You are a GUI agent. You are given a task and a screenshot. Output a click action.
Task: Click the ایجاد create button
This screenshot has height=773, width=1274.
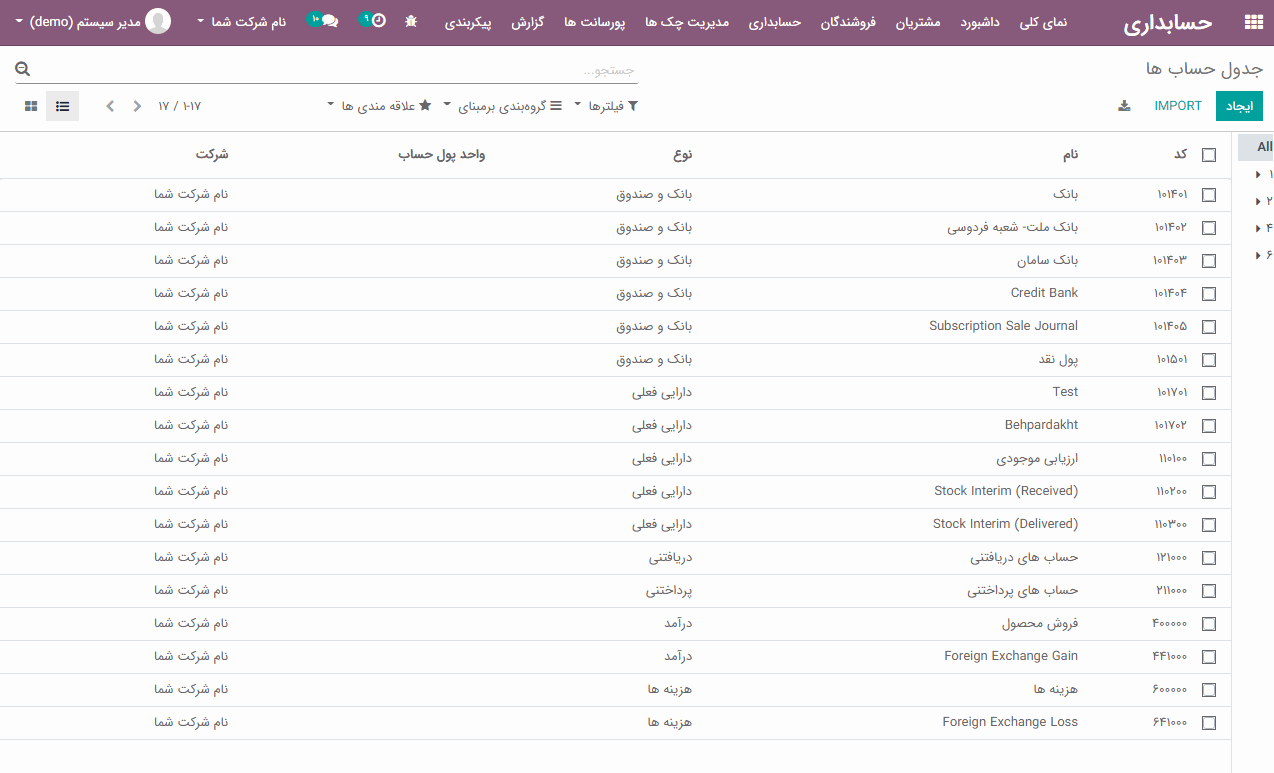click(1239, 106)
